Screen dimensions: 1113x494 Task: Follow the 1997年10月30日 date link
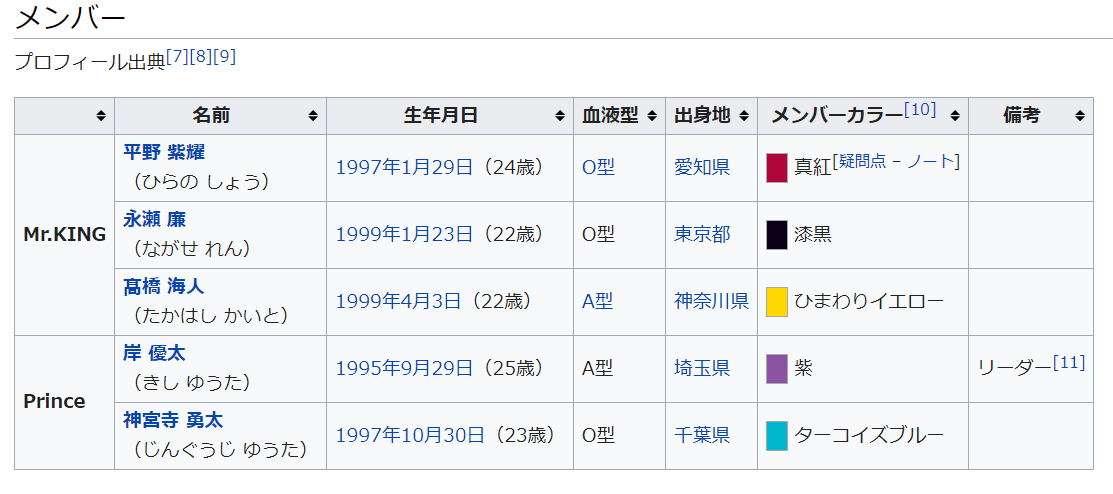click(x=410, y=434)
